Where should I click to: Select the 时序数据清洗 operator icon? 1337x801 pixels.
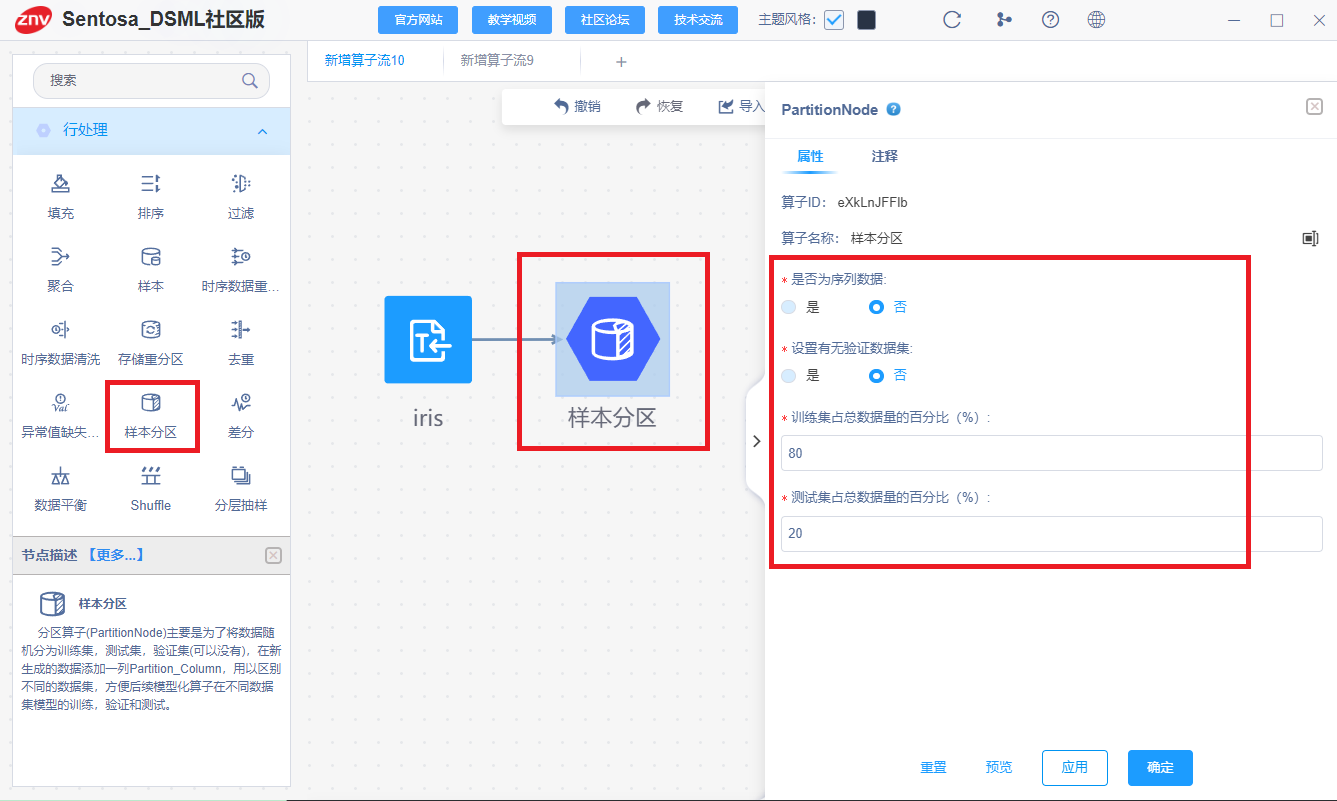click(60, 329)
